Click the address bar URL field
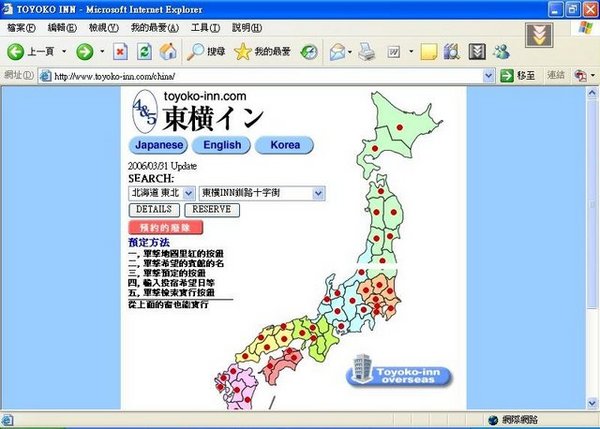The image size is (600, 429). click(264, 76)
